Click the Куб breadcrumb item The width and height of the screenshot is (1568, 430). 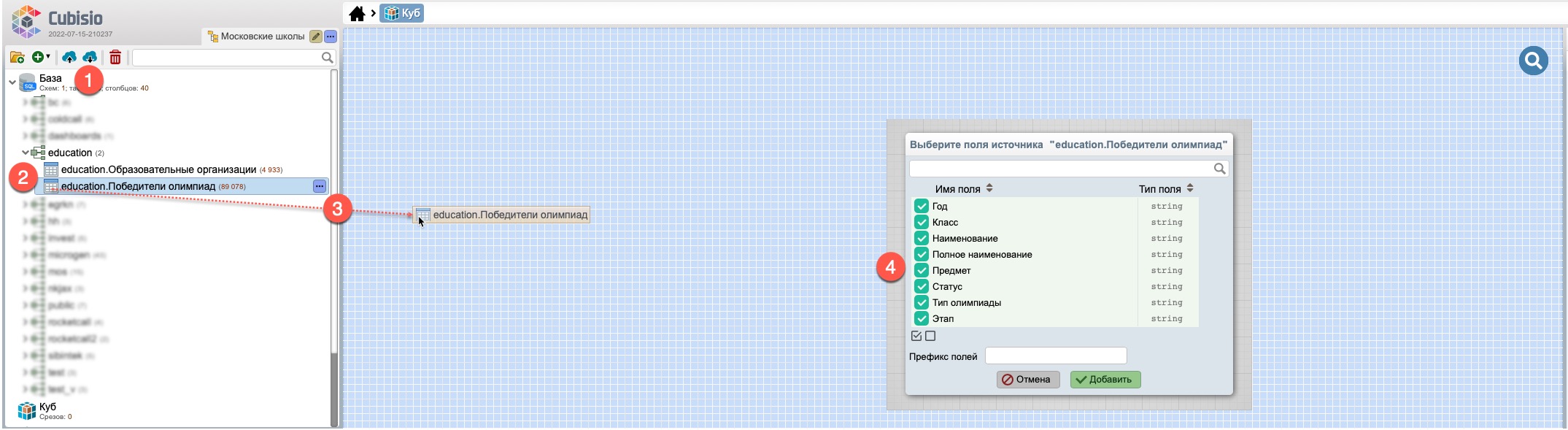pyautogui.click(x=402, y=13)
